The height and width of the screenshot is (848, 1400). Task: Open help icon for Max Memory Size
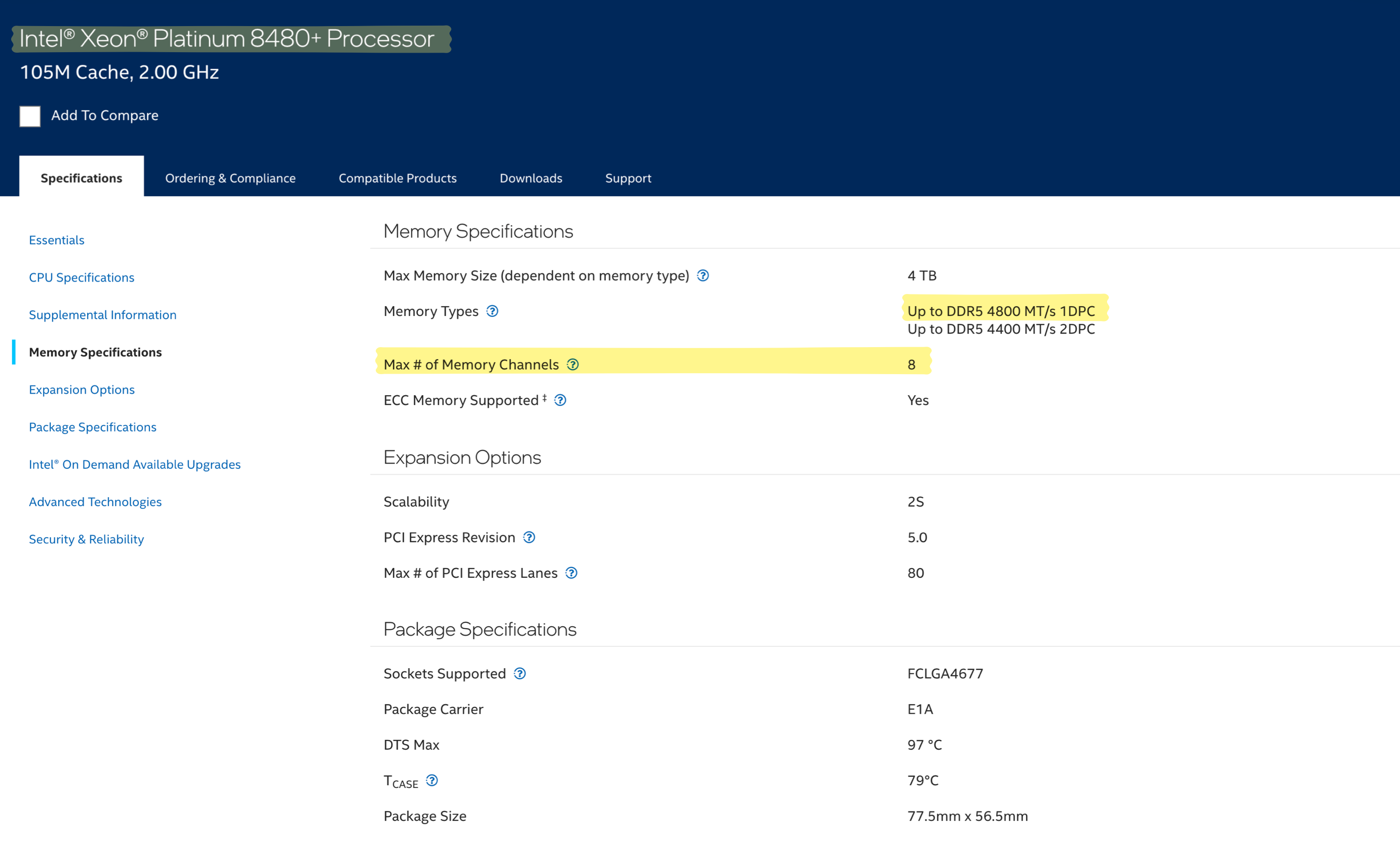703,276
